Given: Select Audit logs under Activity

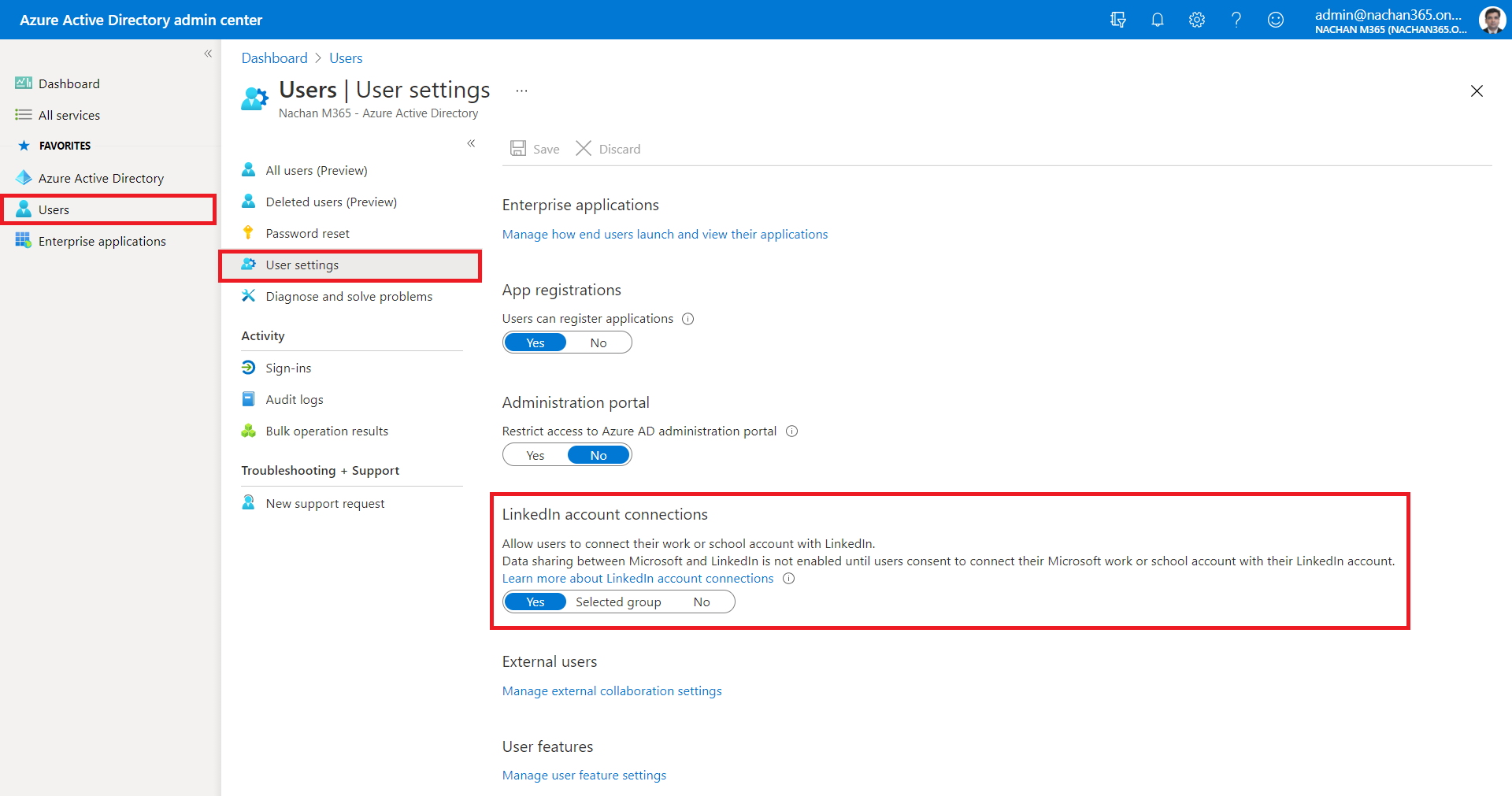Looking at the screenshot, I should tap(295, 400).
